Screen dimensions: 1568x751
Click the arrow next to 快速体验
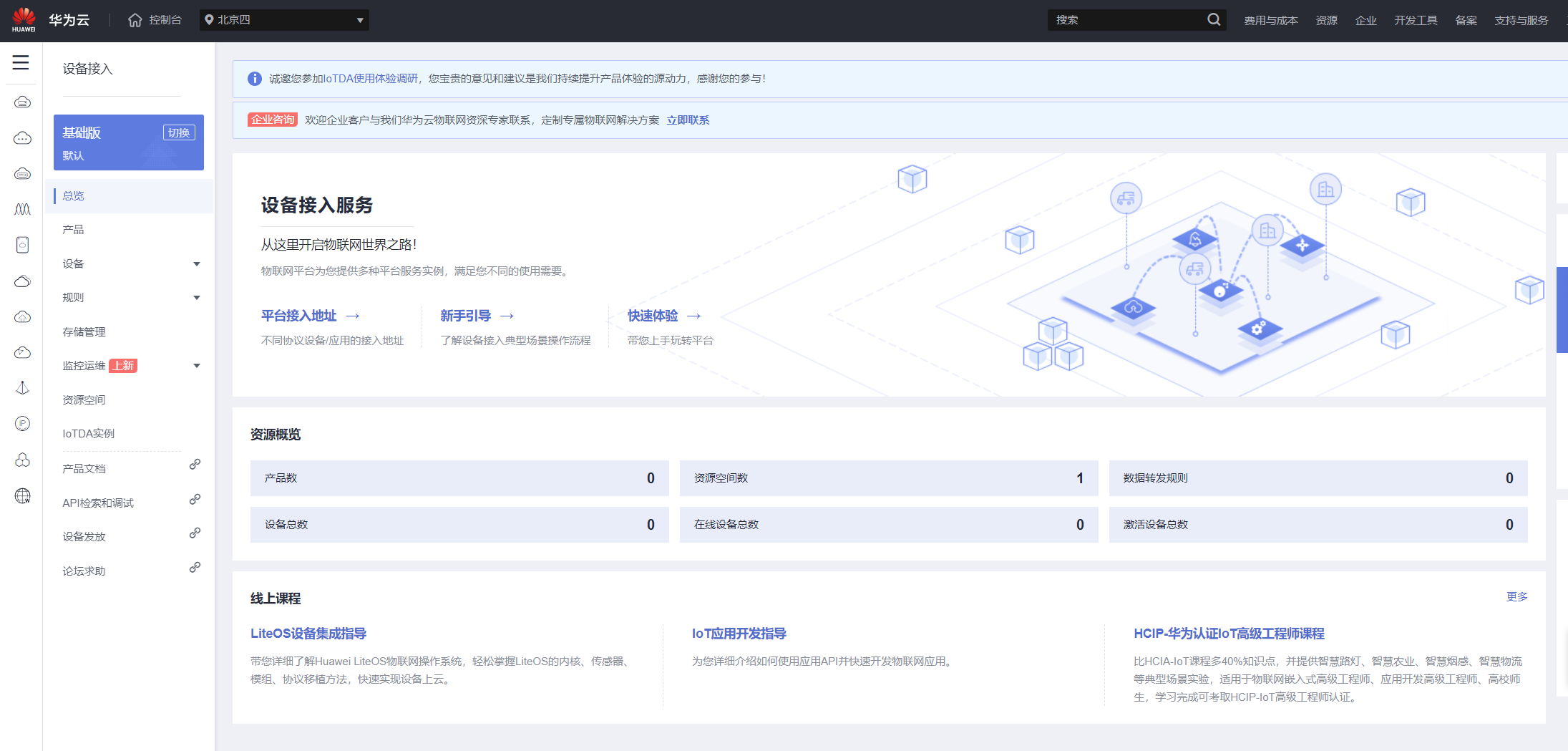(694, 316)
